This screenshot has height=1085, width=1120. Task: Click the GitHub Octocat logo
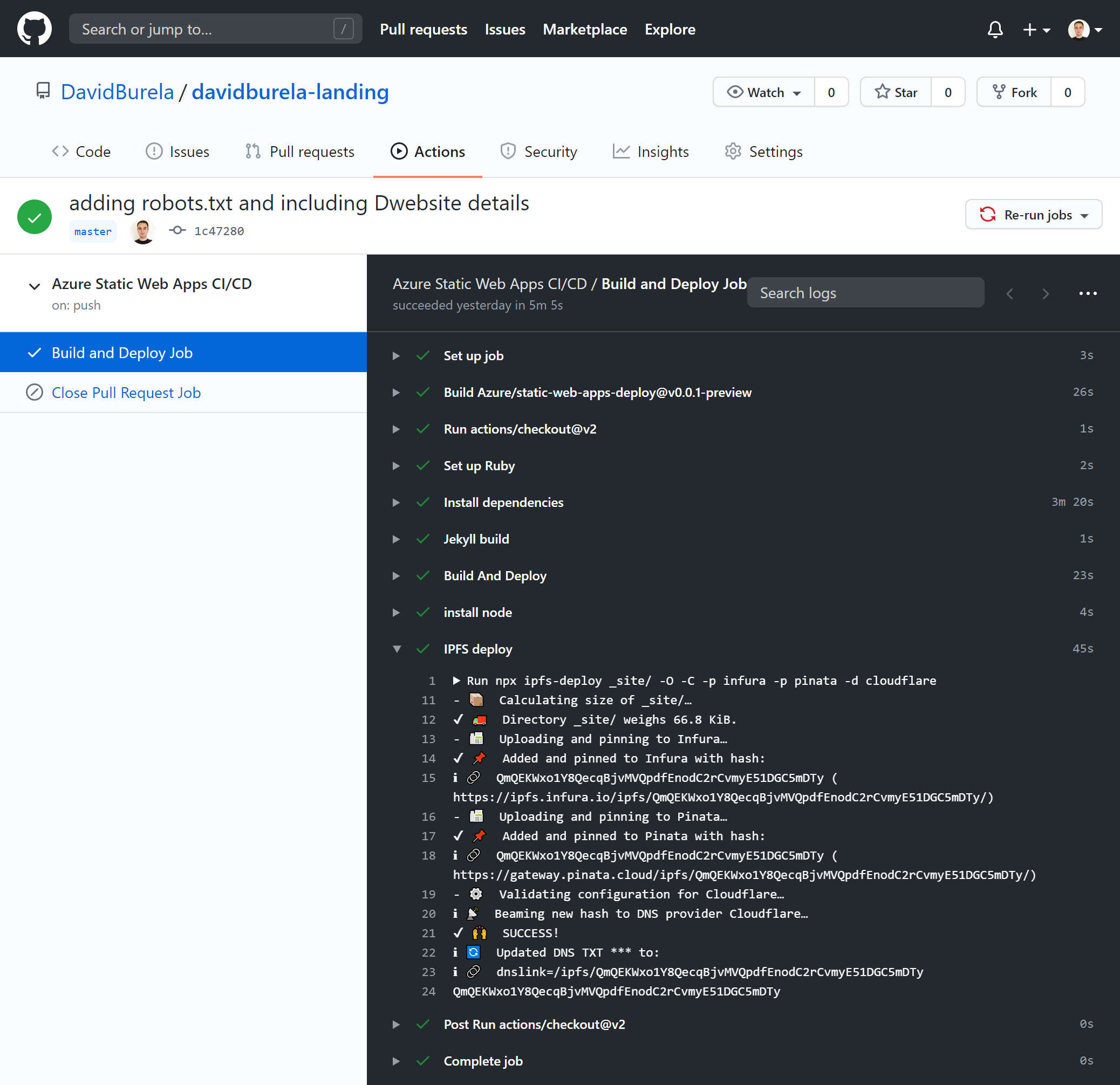point(35,29)
